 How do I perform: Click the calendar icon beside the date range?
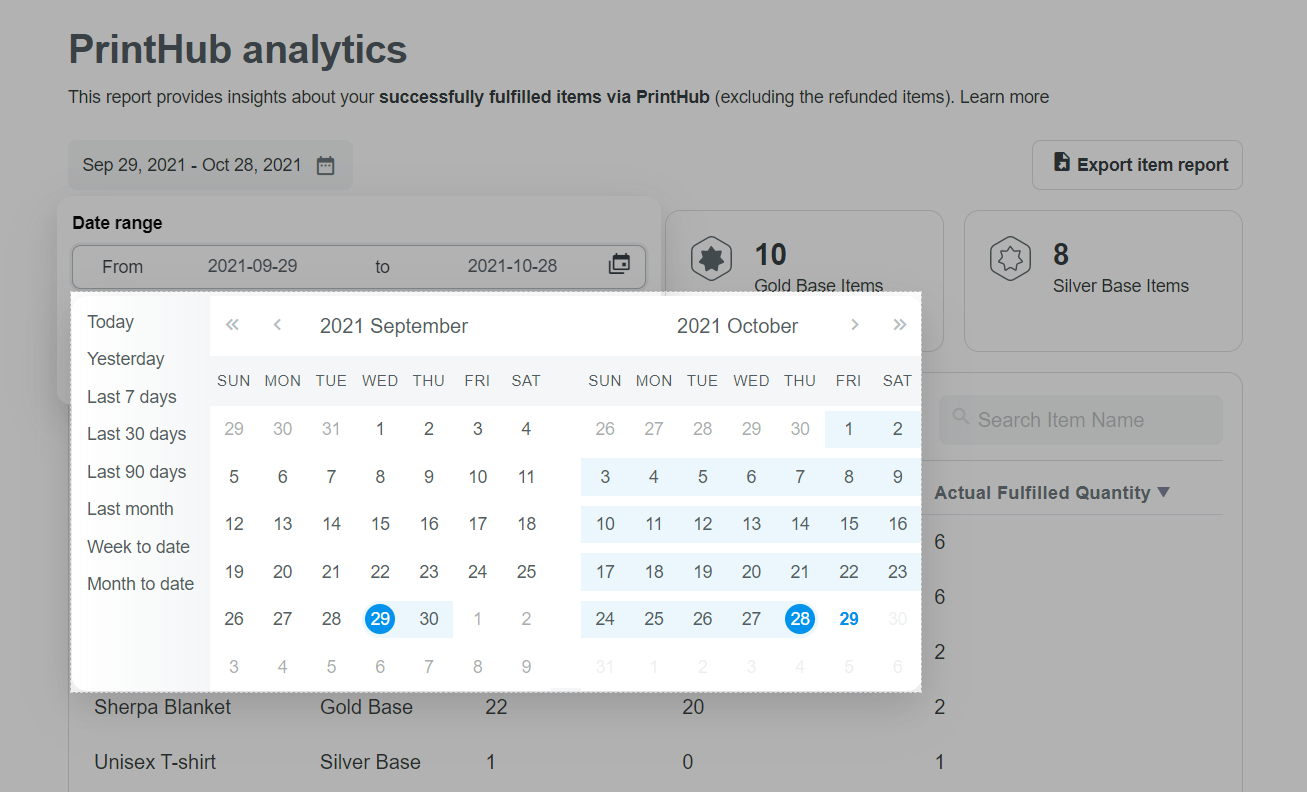pyautogui.click(x=325, y=166)
